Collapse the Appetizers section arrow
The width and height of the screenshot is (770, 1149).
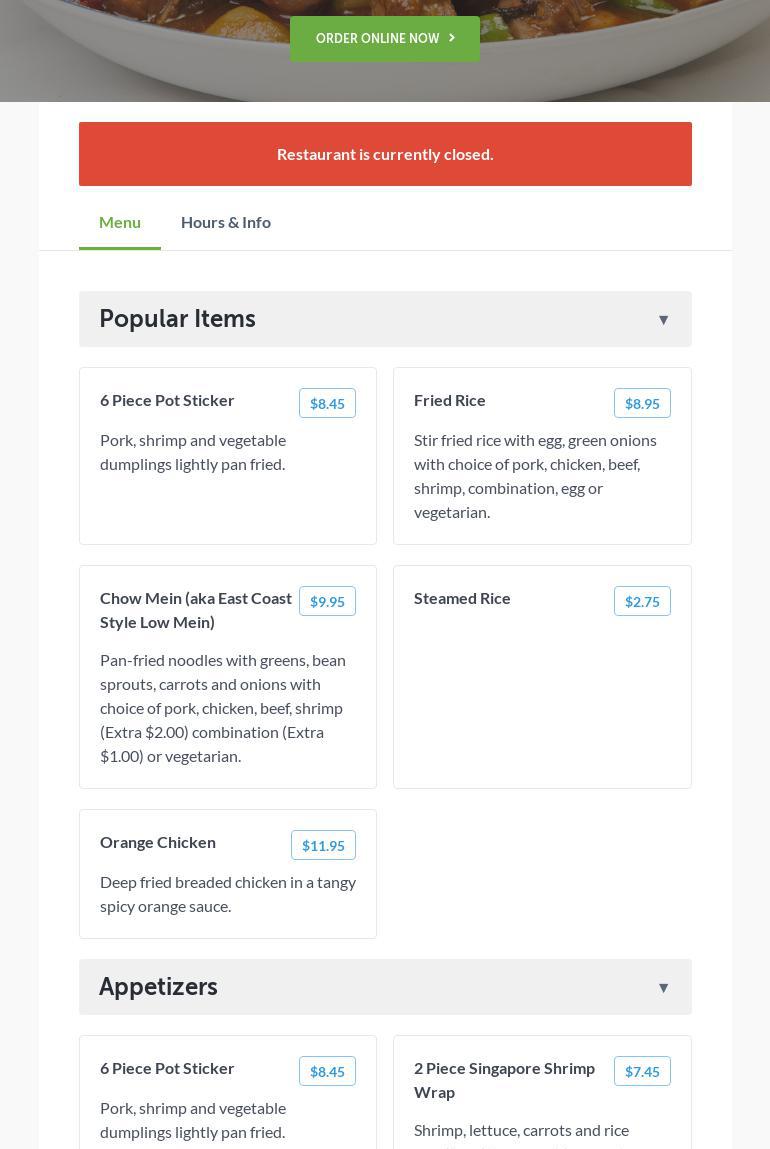[x=663, y=988]
